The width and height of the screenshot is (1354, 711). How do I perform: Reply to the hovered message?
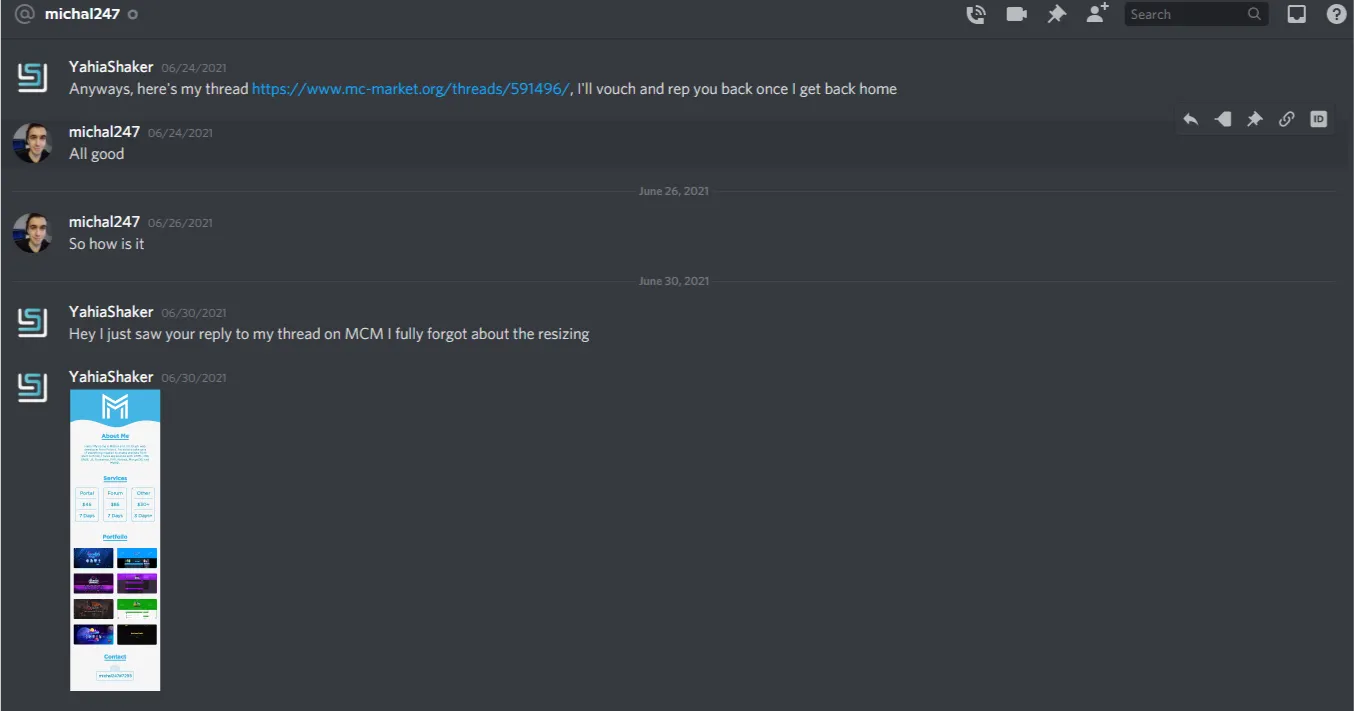[x=1191, y=119]
